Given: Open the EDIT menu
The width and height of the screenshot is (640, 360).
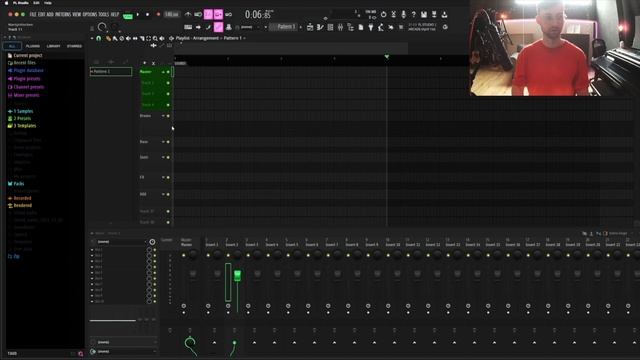Looking at the screenshot, I should 41,14.
